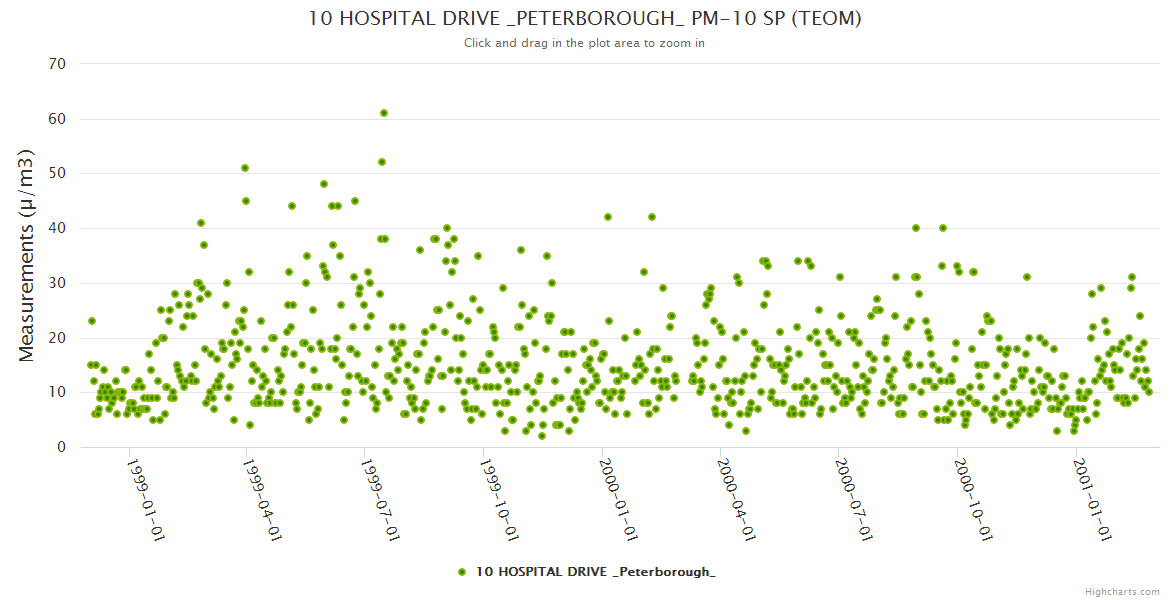The width and height of the screenshot is (1170, 600).
Task: Select the data point at value 52 near 1999-07
Action: coord(382,162)
